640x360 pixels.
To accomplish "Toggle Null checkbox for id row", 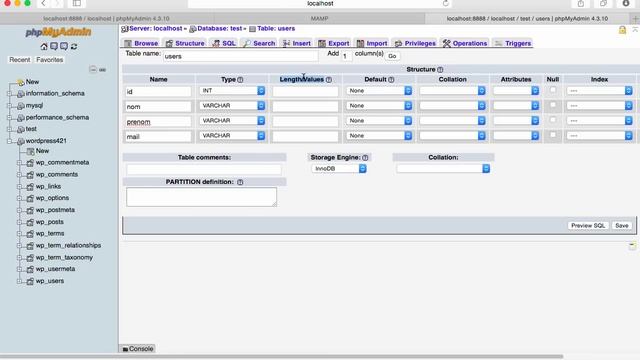I will (553, 90).
